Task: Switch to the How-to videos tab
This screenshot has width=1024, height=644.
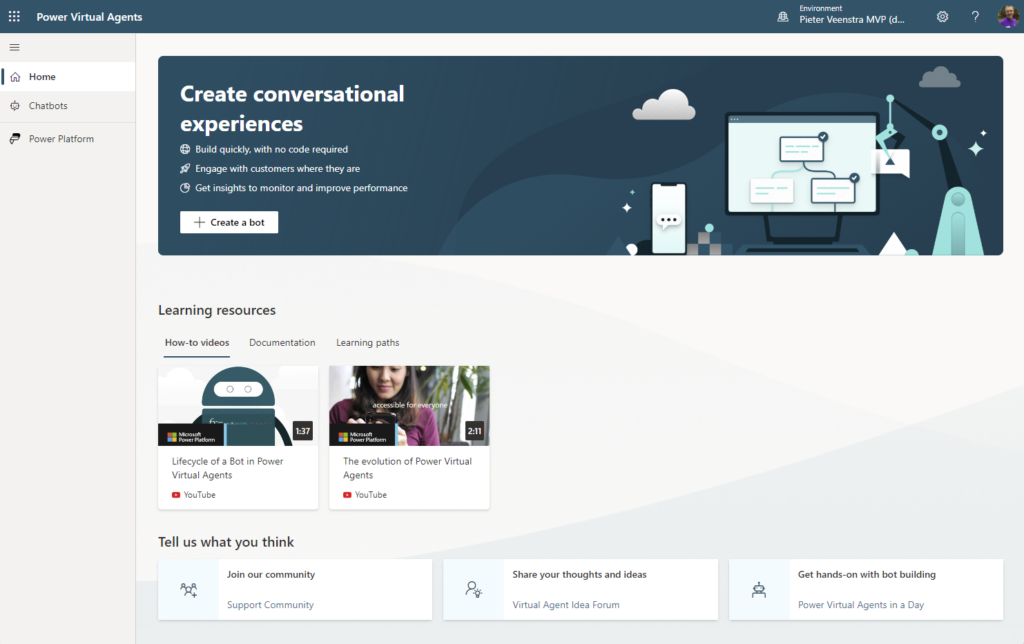Action: coord(197,342)
